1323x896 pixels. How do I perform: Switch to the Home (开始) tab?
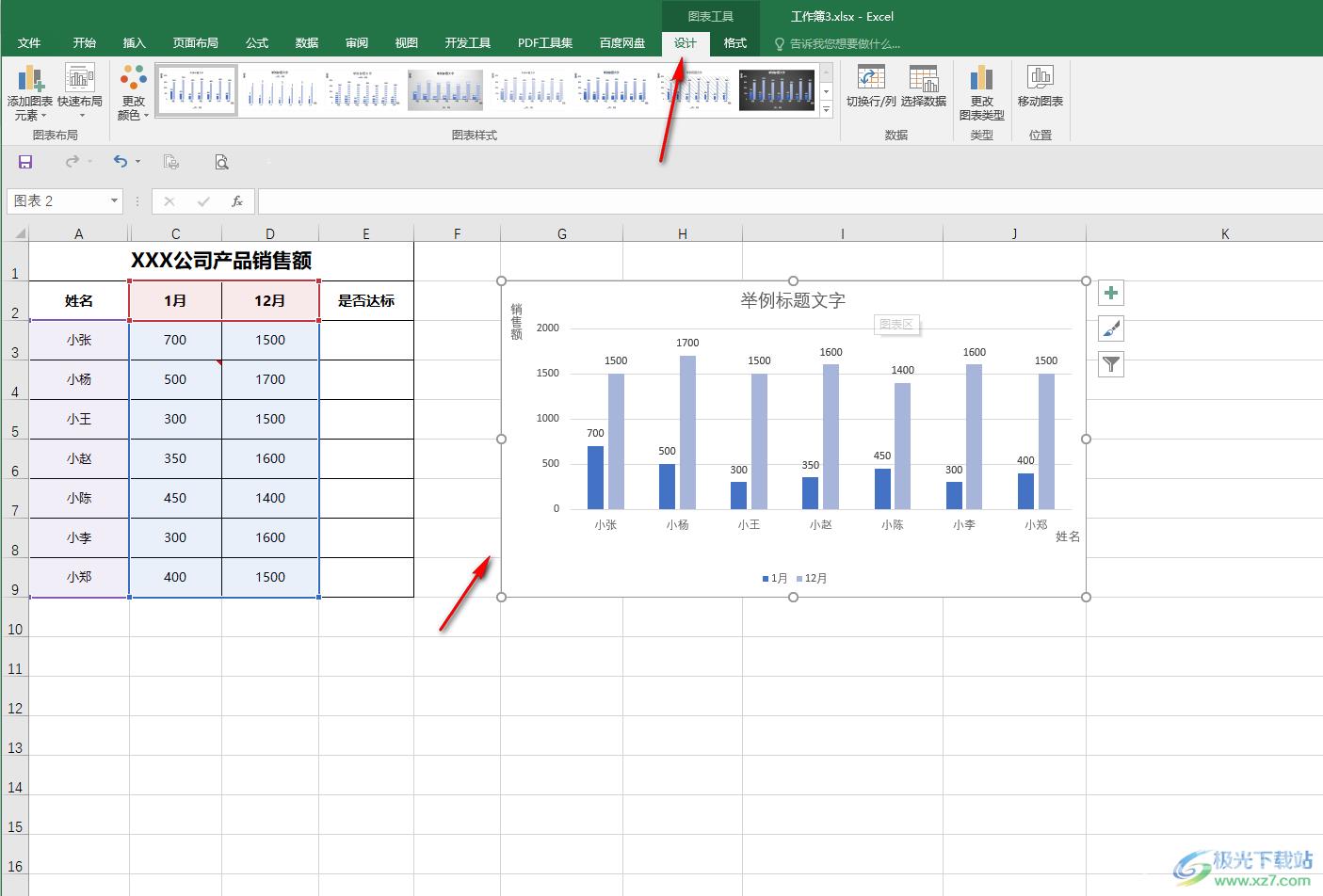[x=85, y=43]
